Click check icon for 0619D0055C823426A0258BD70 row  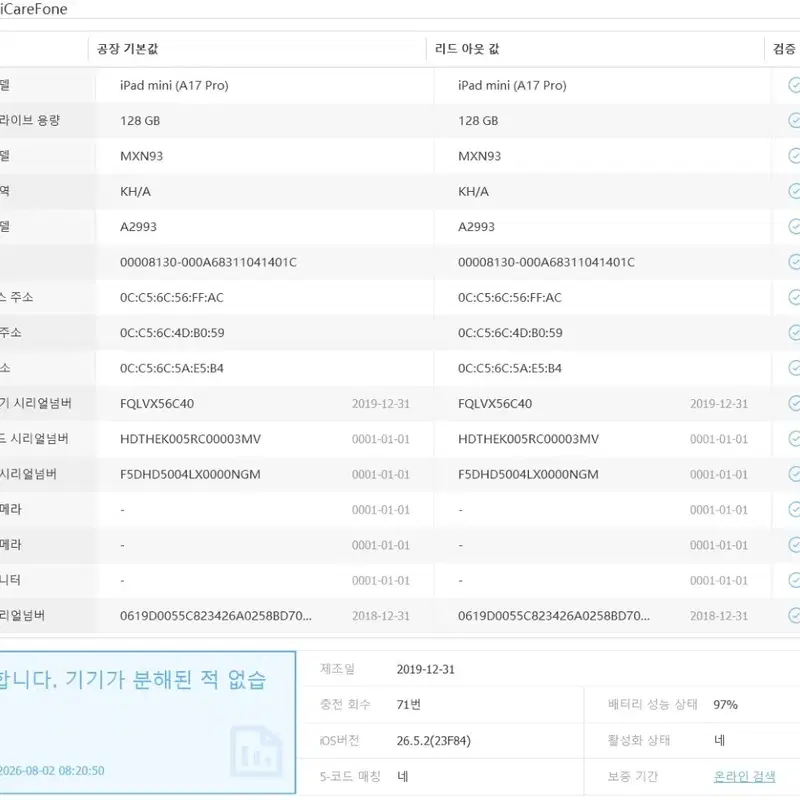[794, 615]
